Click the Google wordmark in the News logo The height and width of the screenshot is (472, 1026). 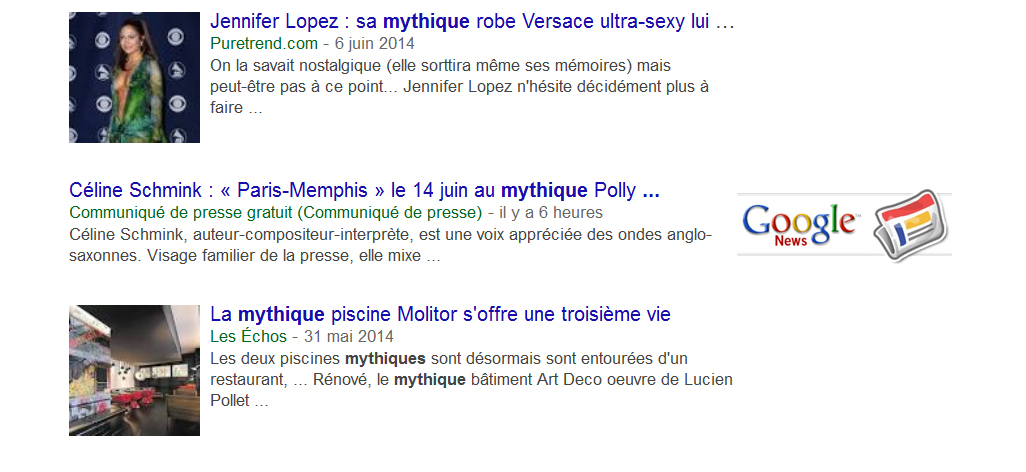click(x=800, y=221)
